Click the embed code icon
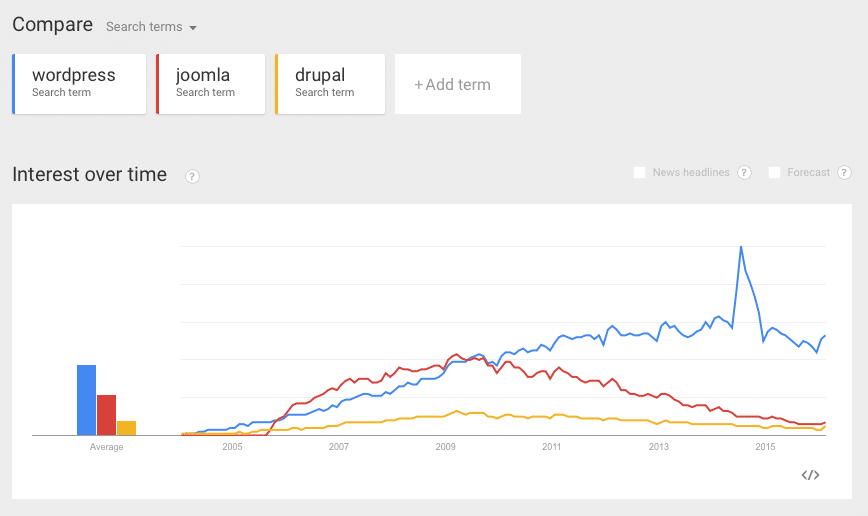868x516 pixels. 811,475
